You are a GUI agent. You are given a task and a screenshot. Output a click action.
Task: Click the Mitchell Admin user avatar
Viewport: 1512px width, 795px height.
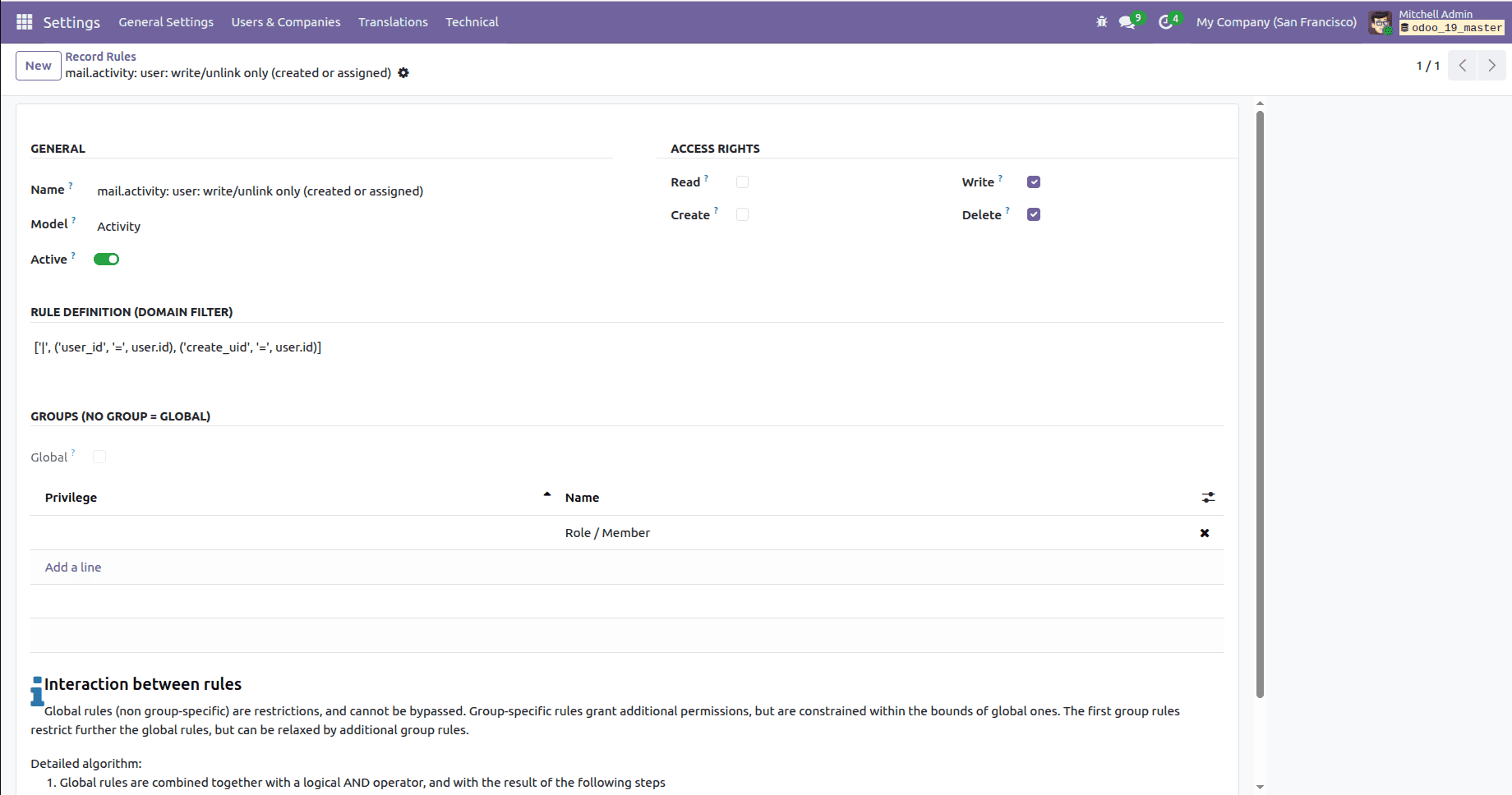point(1381,22)
